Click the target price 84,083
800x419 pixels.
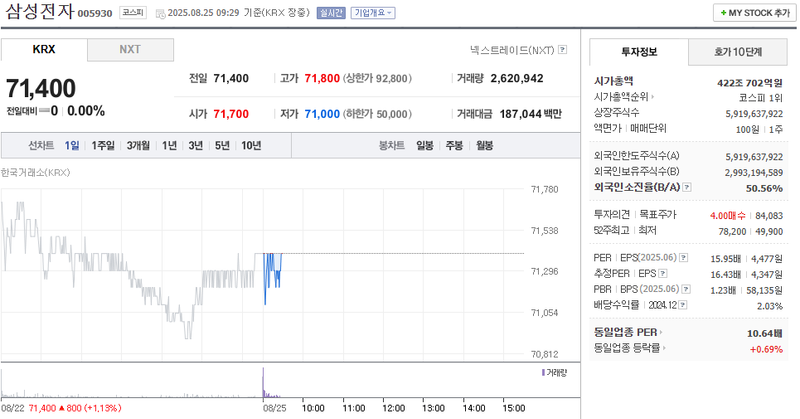(x=769, y=216)
